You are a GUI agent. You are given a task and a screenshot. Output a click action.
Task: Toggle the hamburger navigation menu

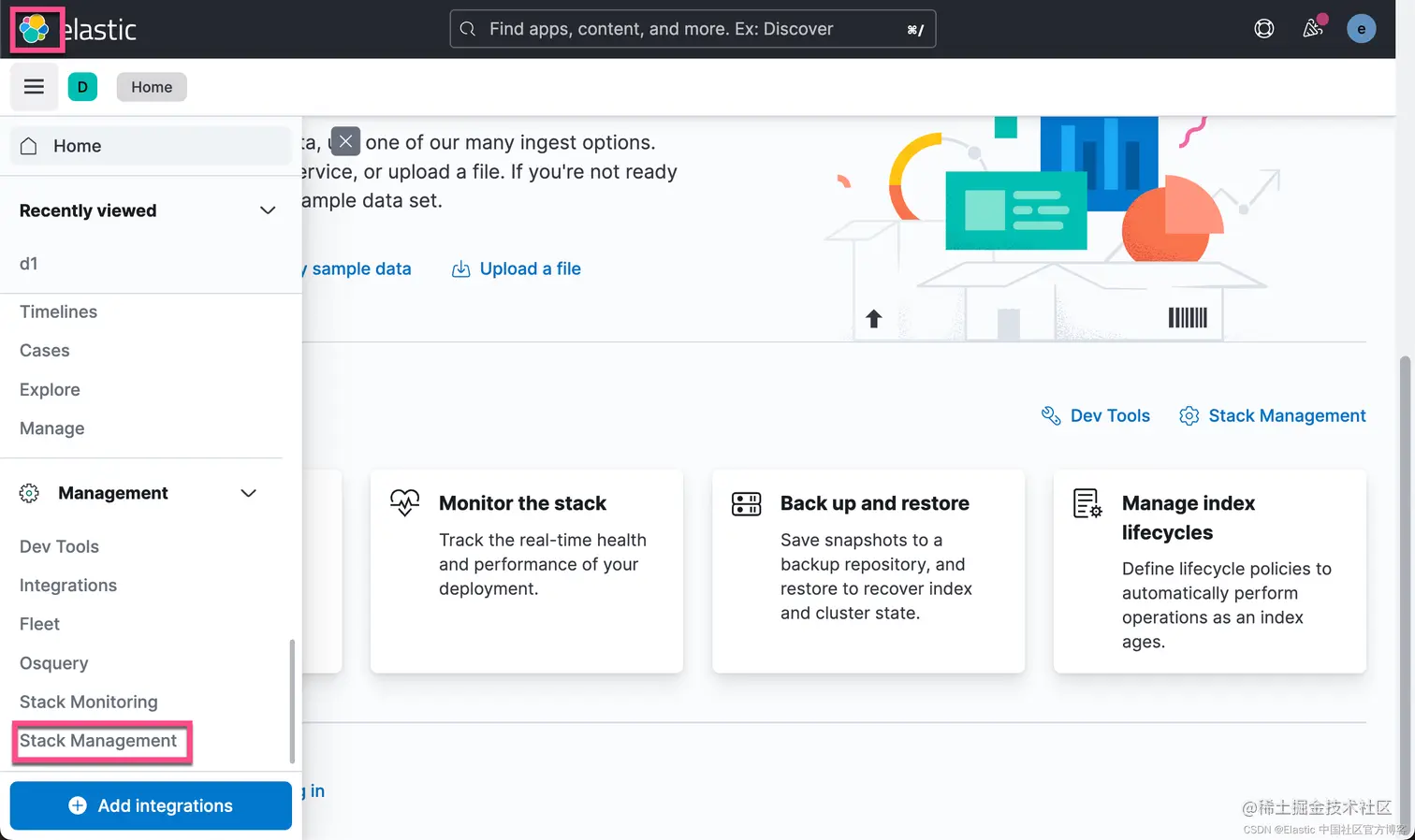tap(34, 87)
